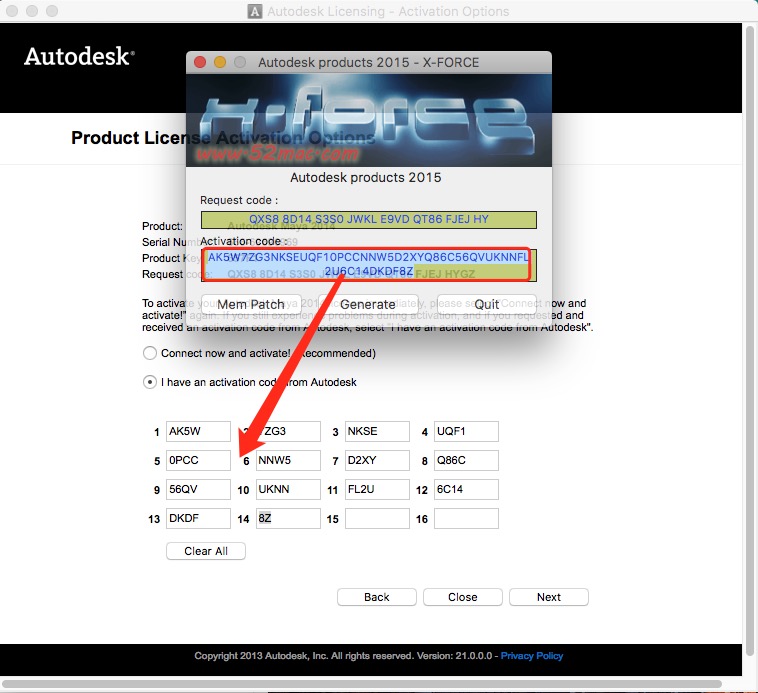Image resolution: width=758 pixels, height=693 pixels.
Task: Quit the X-FORCE dialog
Action: pyautogui.click(x=487, y=304)
